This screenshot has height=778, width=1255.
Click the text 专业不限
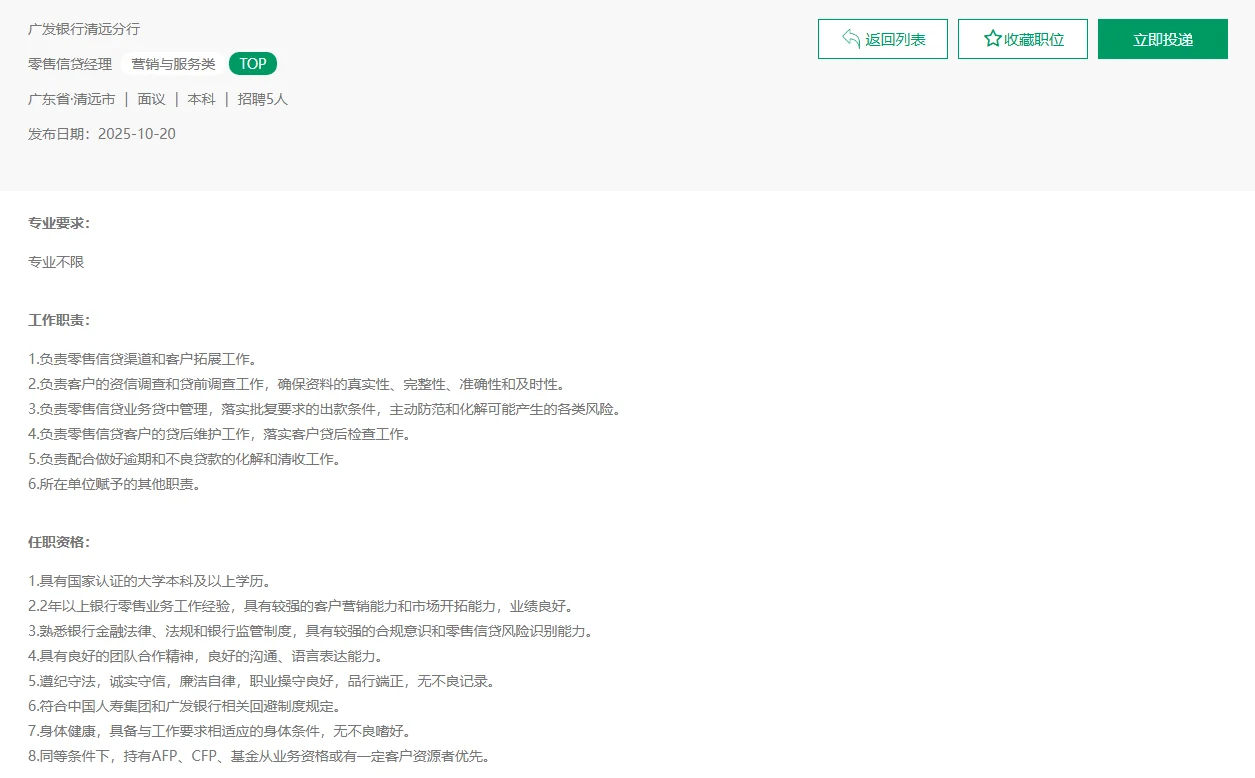point(56,262)
